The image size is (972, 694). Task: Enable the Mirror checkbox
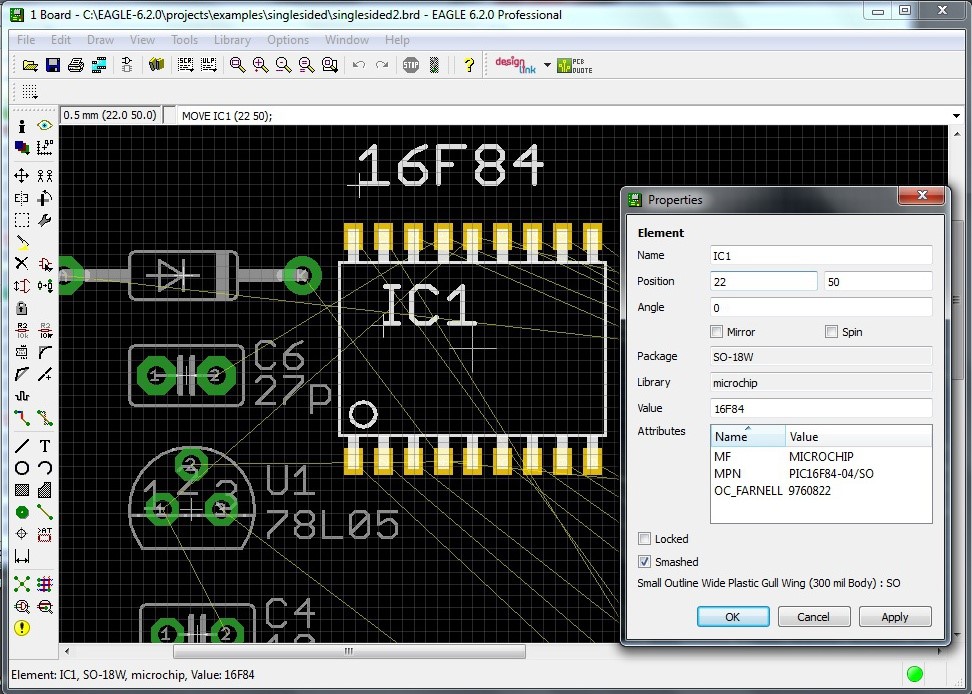pyautogui.click(x=716, y=332)
